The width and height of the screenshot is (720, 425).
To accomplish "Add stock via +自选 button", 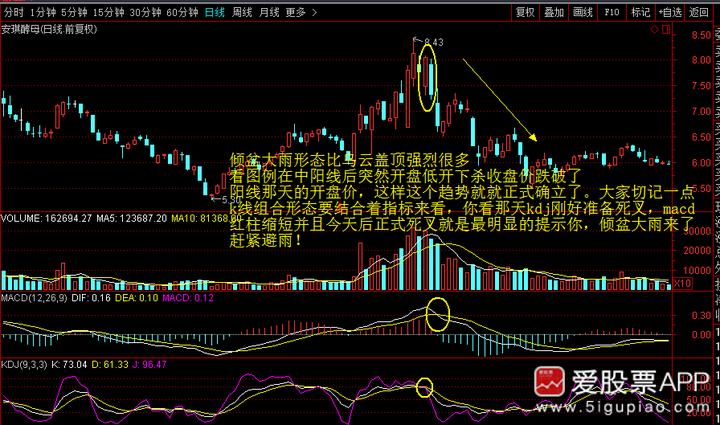I will (670, 12).
